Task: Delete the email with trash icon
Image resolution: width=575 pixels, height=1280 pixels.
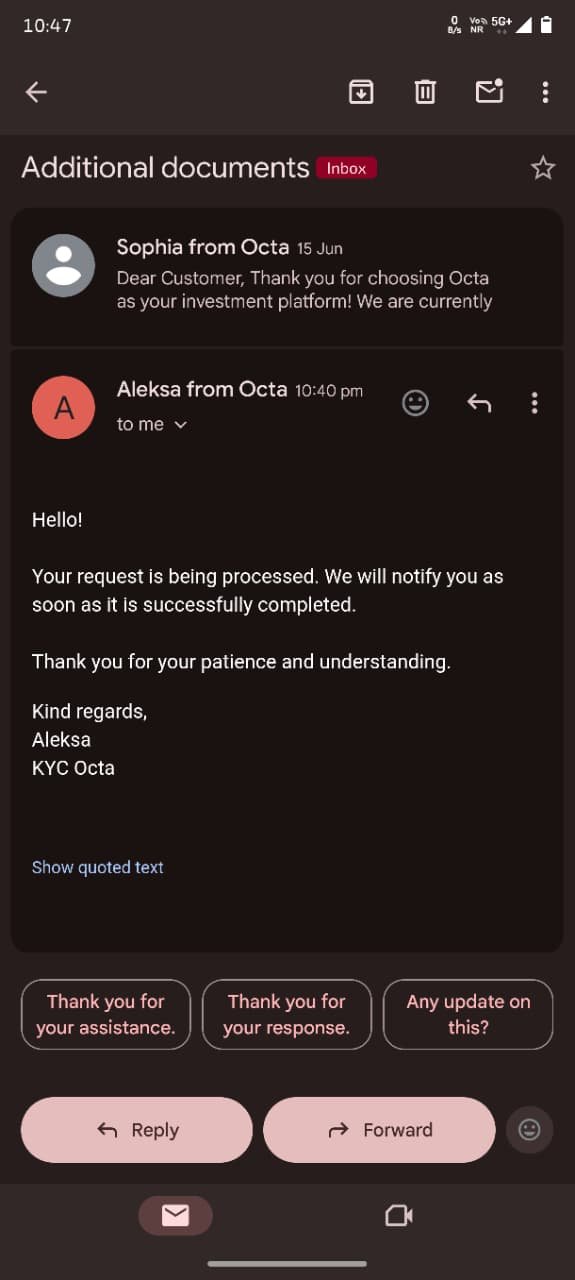Action: 425,92
